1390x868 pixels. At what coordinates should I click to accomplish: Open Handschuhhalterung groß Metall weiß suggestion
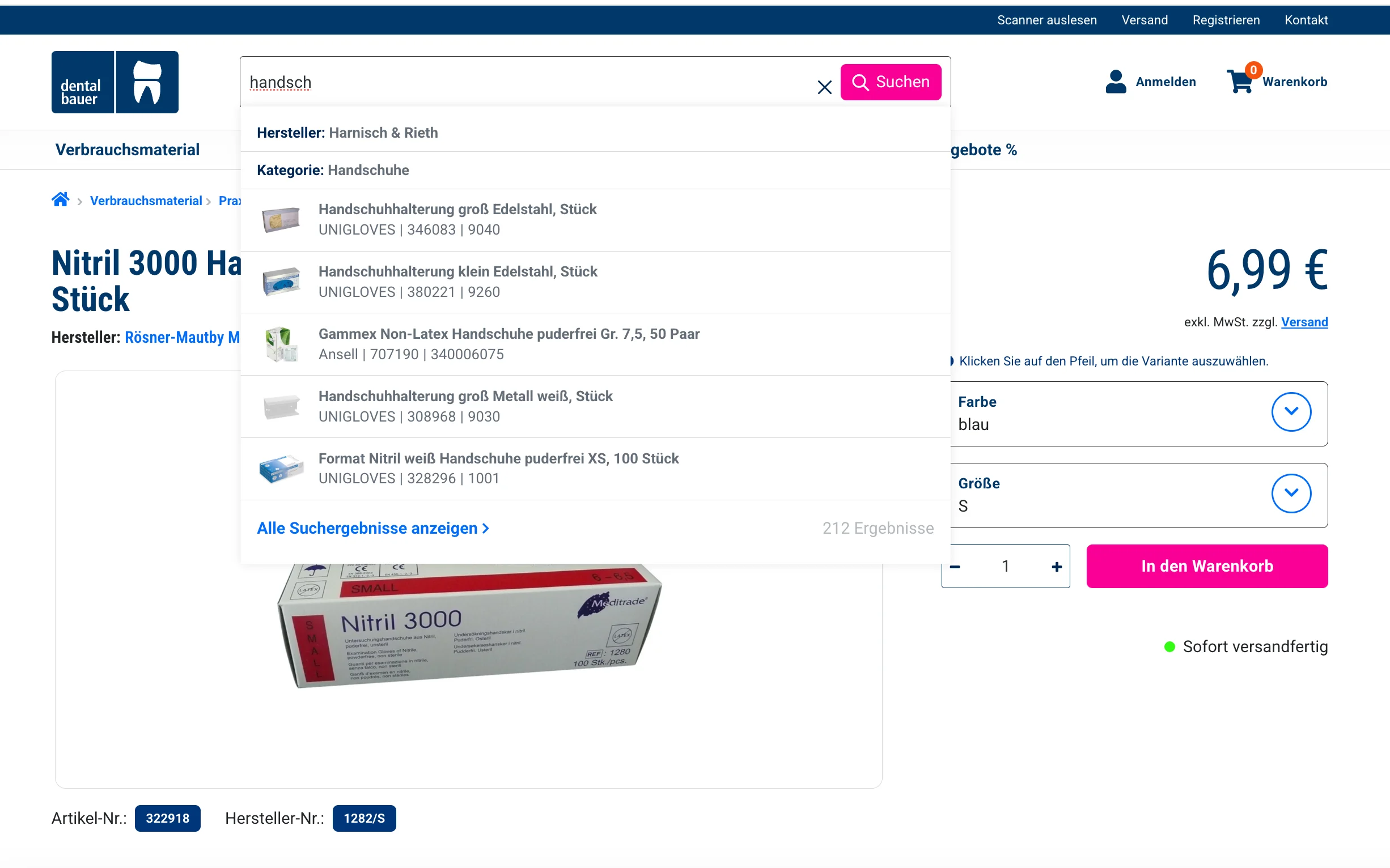pos(595,406)
